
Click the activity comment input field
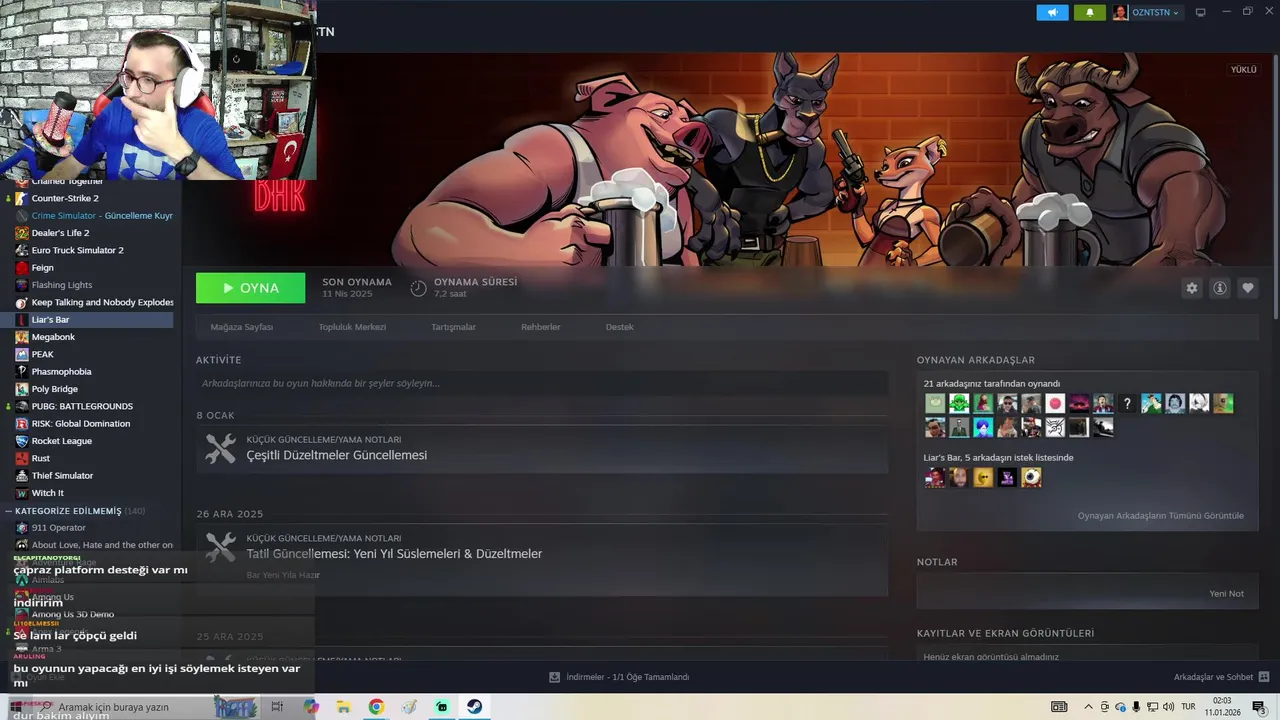tap(542, 383)
